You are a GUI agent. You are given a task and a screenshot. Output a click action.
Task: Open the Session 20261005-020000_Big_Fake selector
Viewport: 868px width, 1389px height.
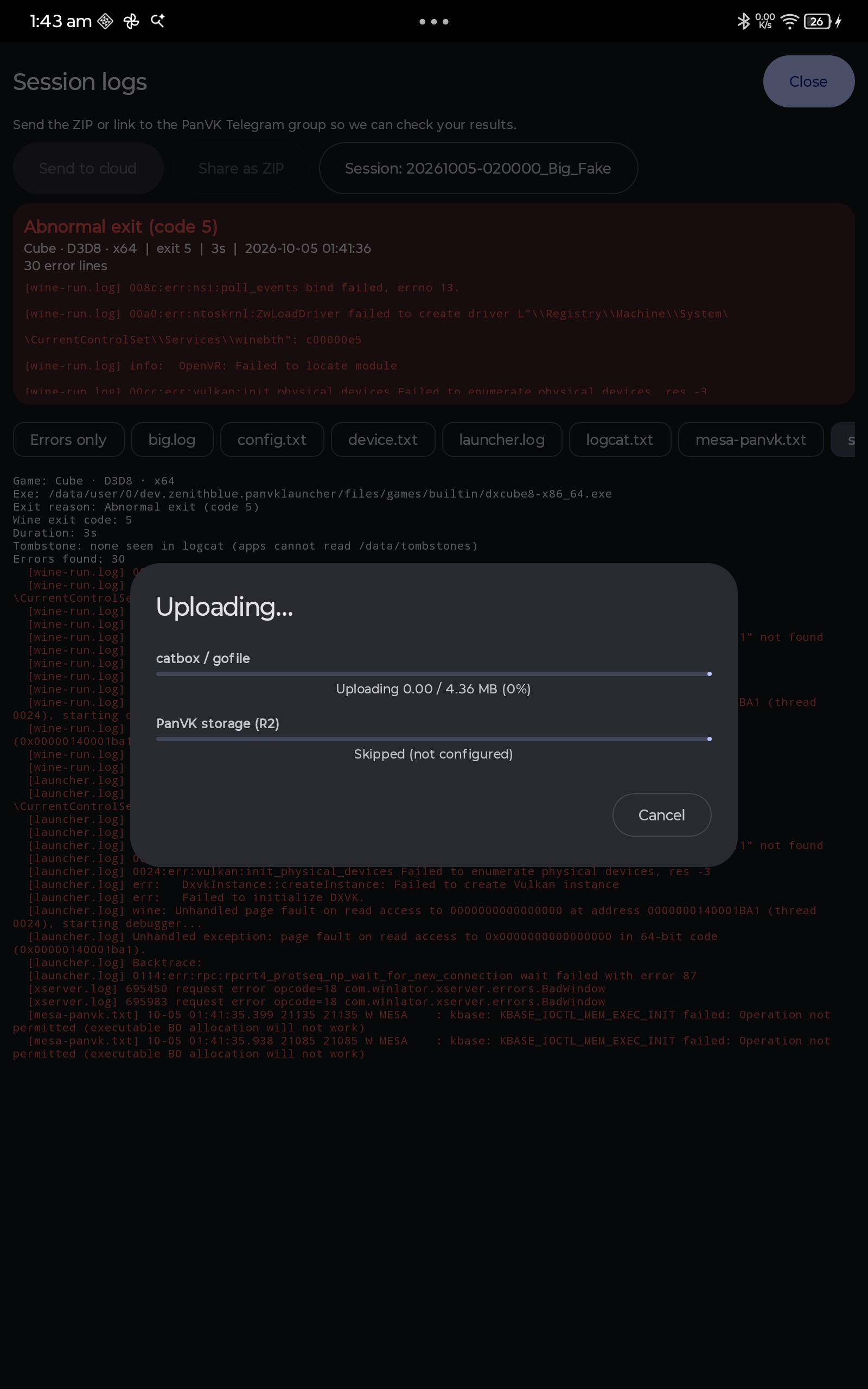tap(478, 168)
